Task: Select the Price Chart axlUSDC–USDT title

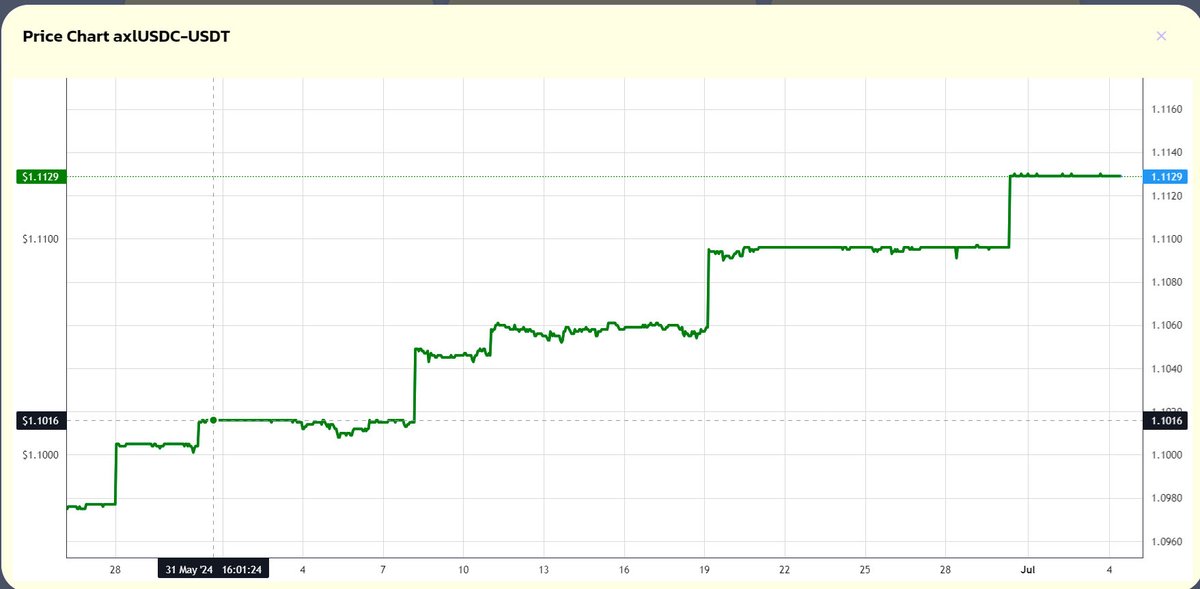Action: tap(126, 35)
